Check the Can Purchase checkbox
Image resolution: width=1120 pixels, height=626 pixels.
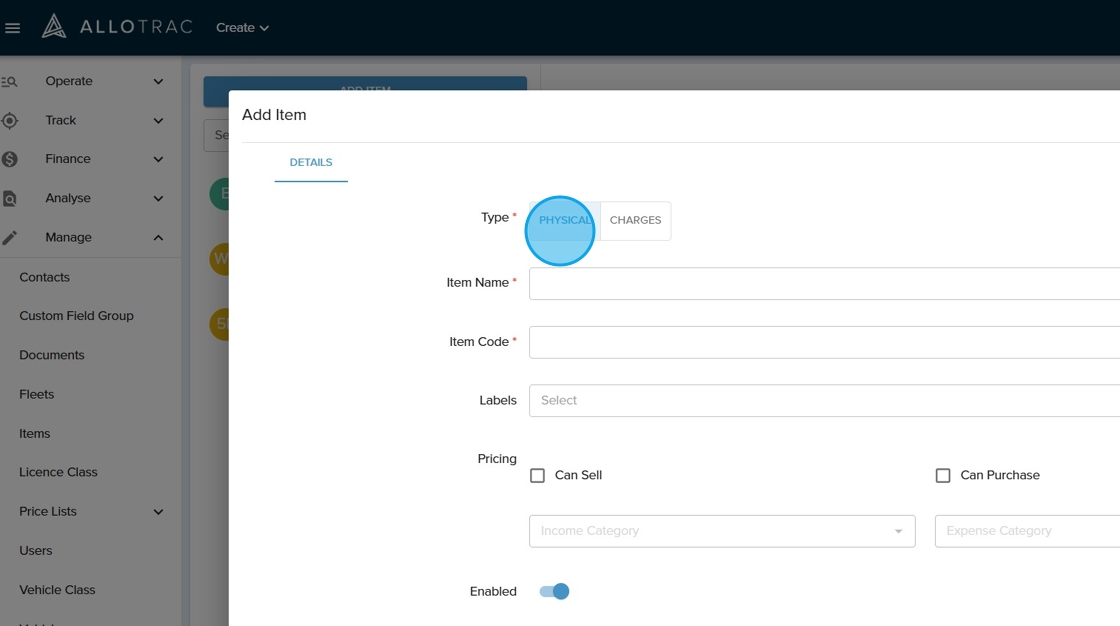[943, 476]
